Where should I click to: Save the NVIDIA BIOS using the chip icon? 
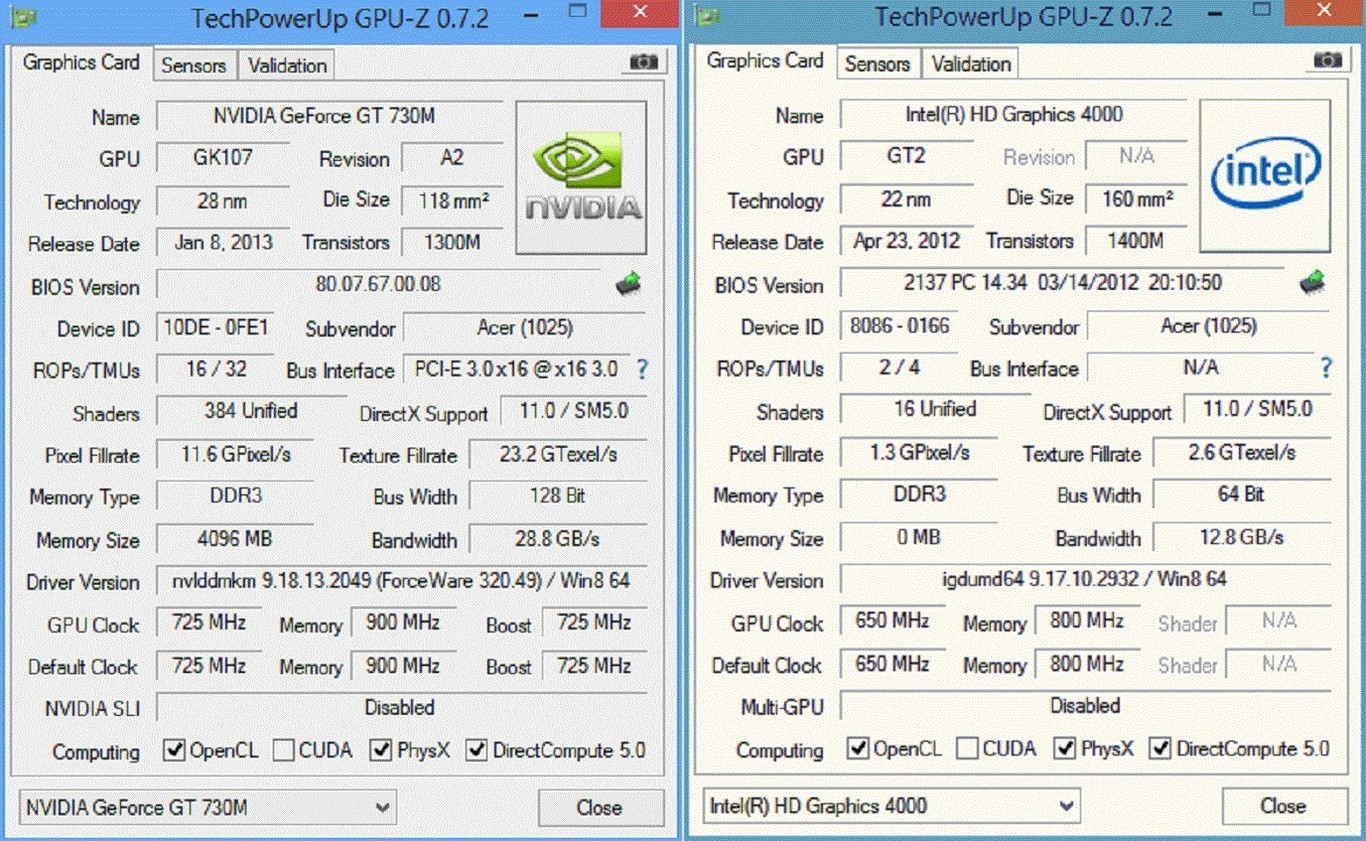tap(628, 284)
